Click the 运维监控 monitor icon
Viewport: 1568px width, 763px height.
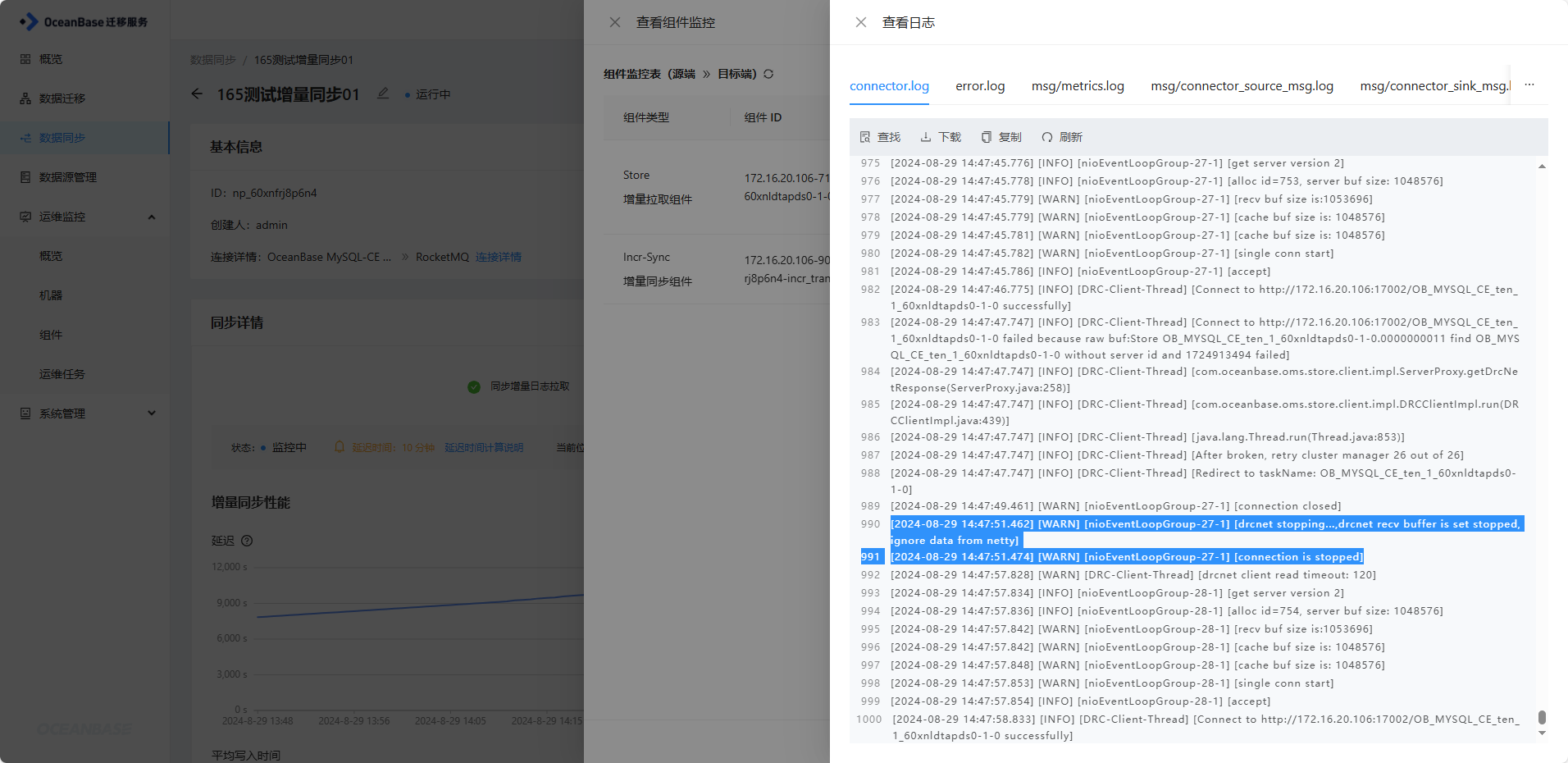point(25,217)
